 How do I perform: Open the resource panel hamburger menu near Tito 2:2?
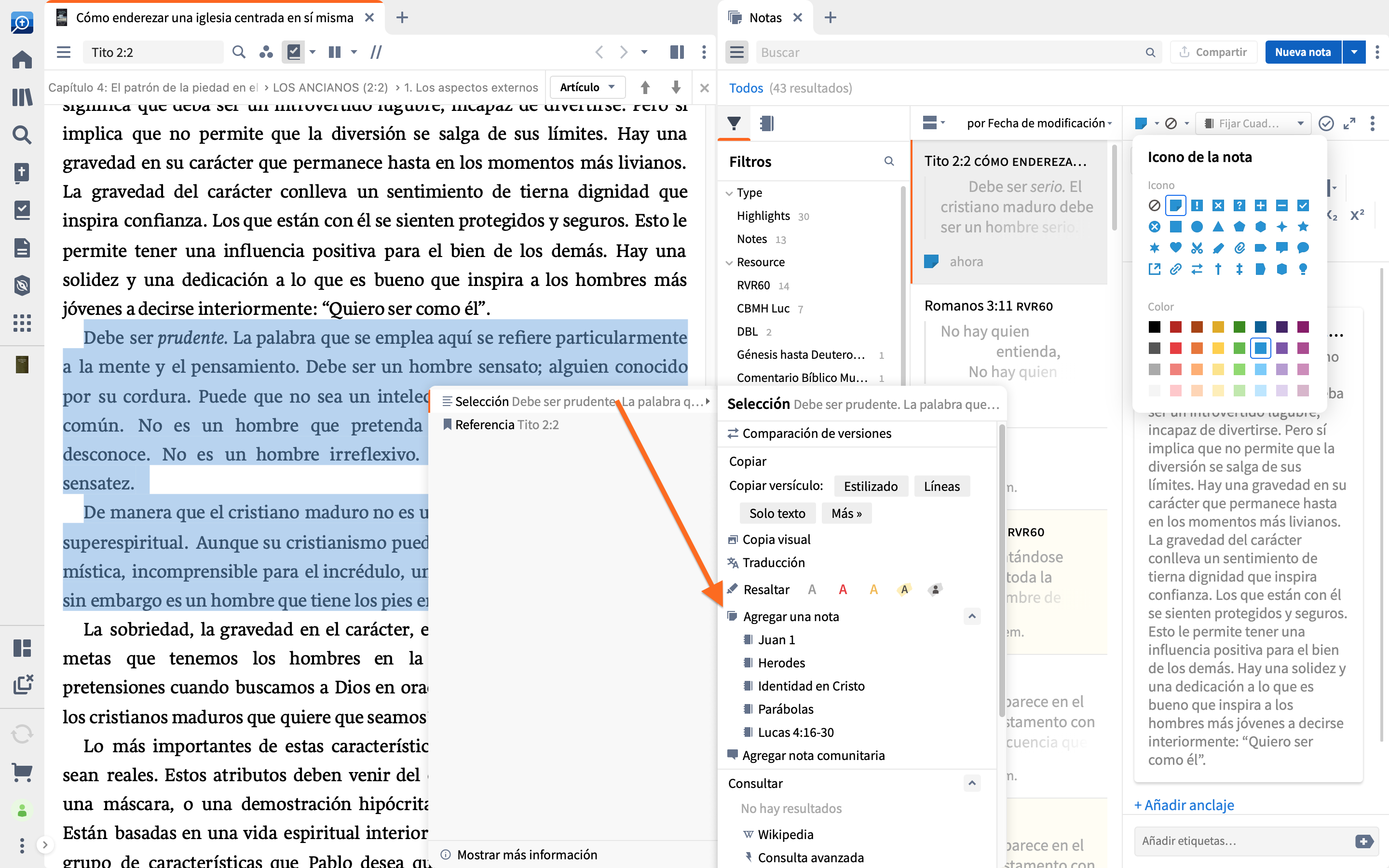[64, 52]
